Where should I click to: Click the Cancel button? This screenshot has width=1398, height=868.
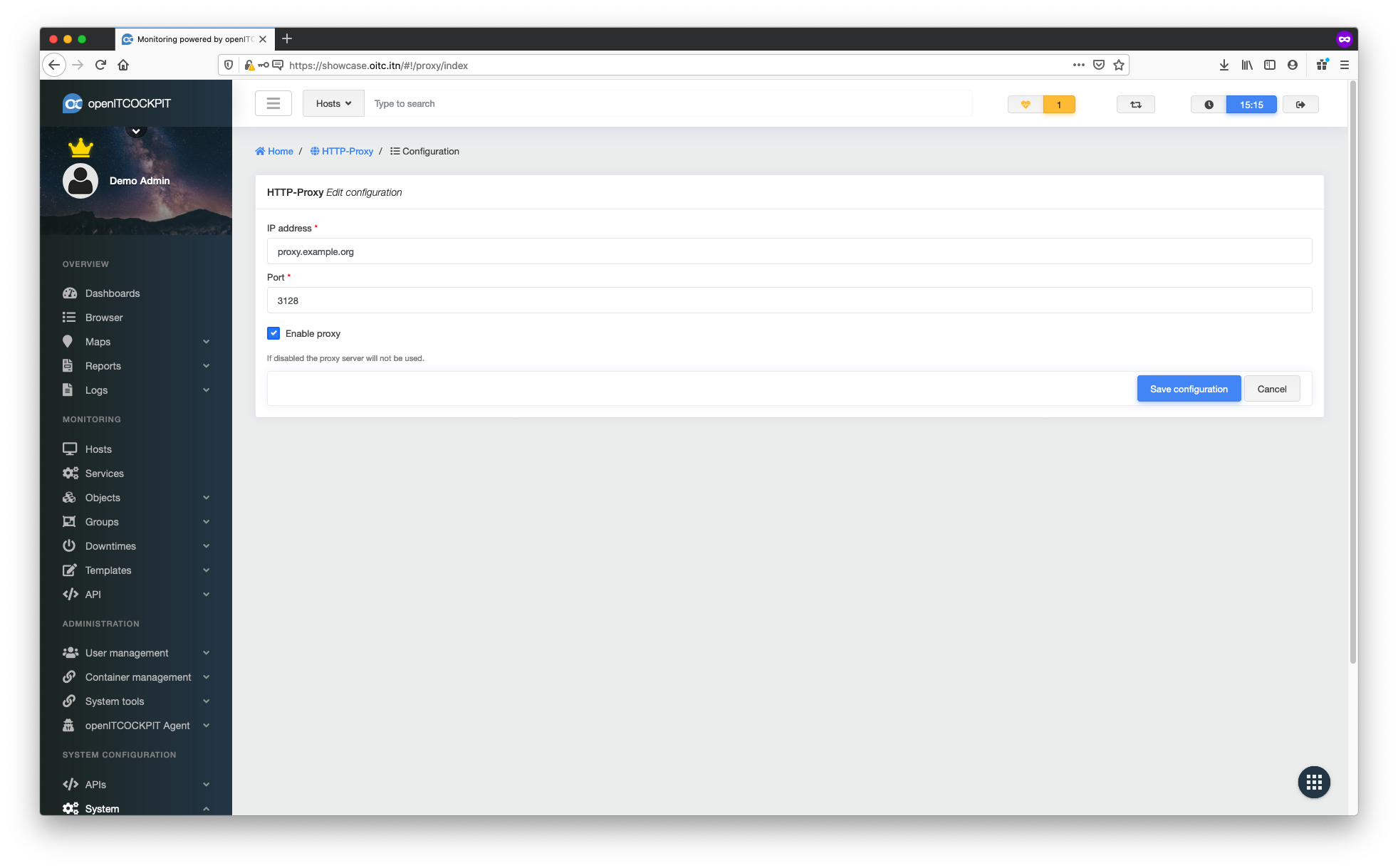1272,389
